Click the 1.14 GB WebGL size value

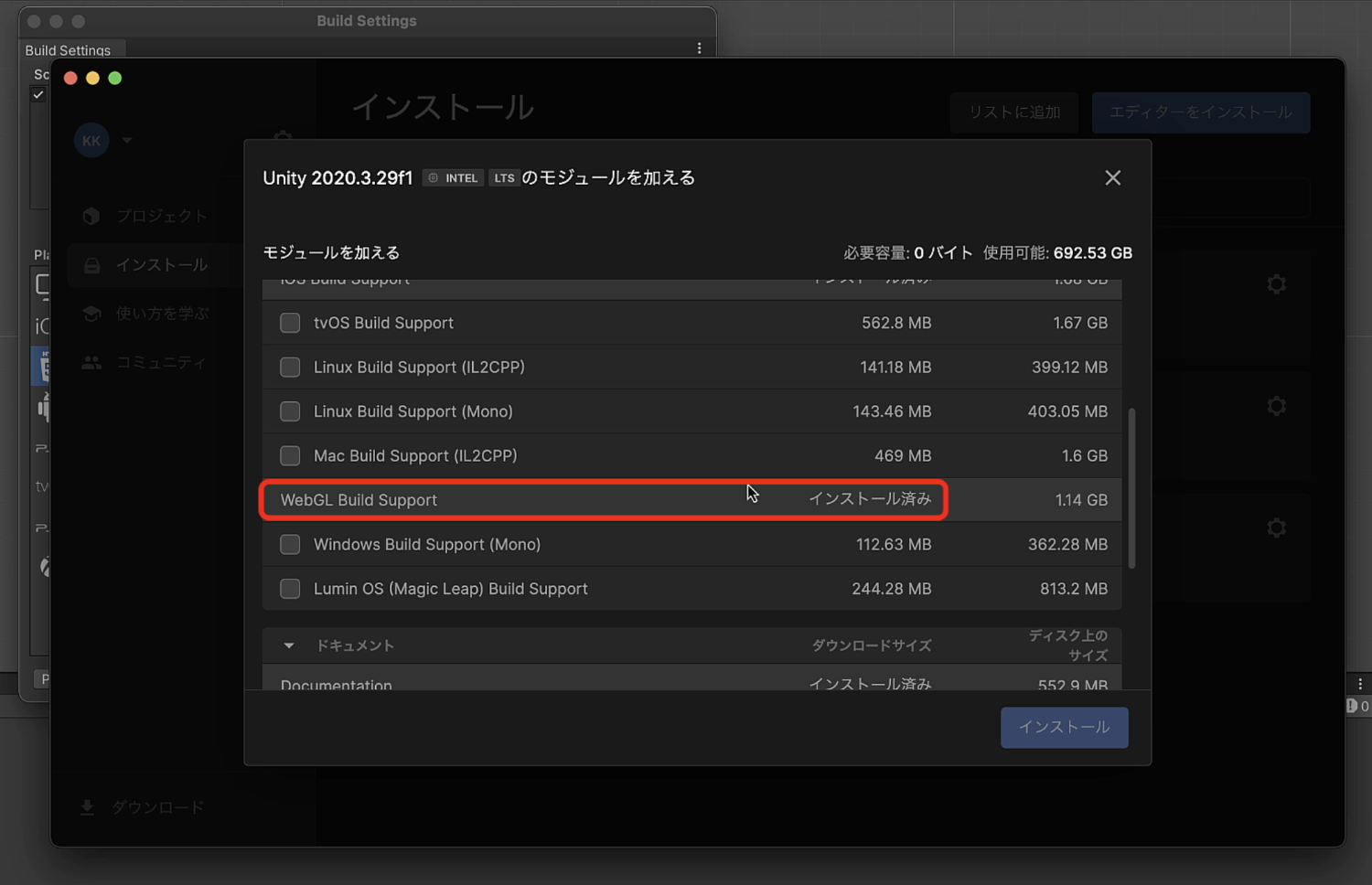click(x=1081, y=500)
